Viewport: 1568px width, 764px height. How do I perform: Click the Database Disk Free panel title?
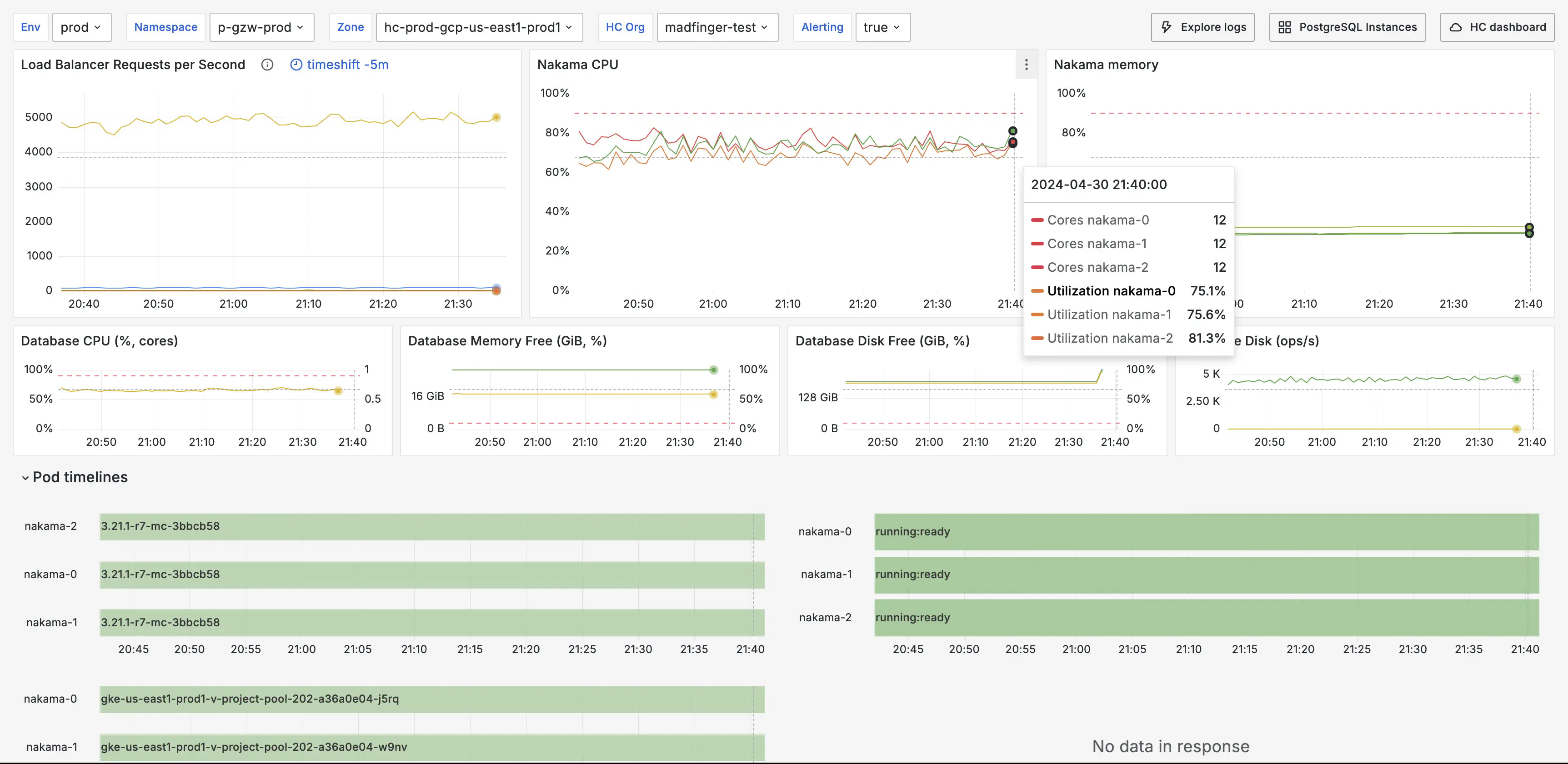click(x=882, y=340)
